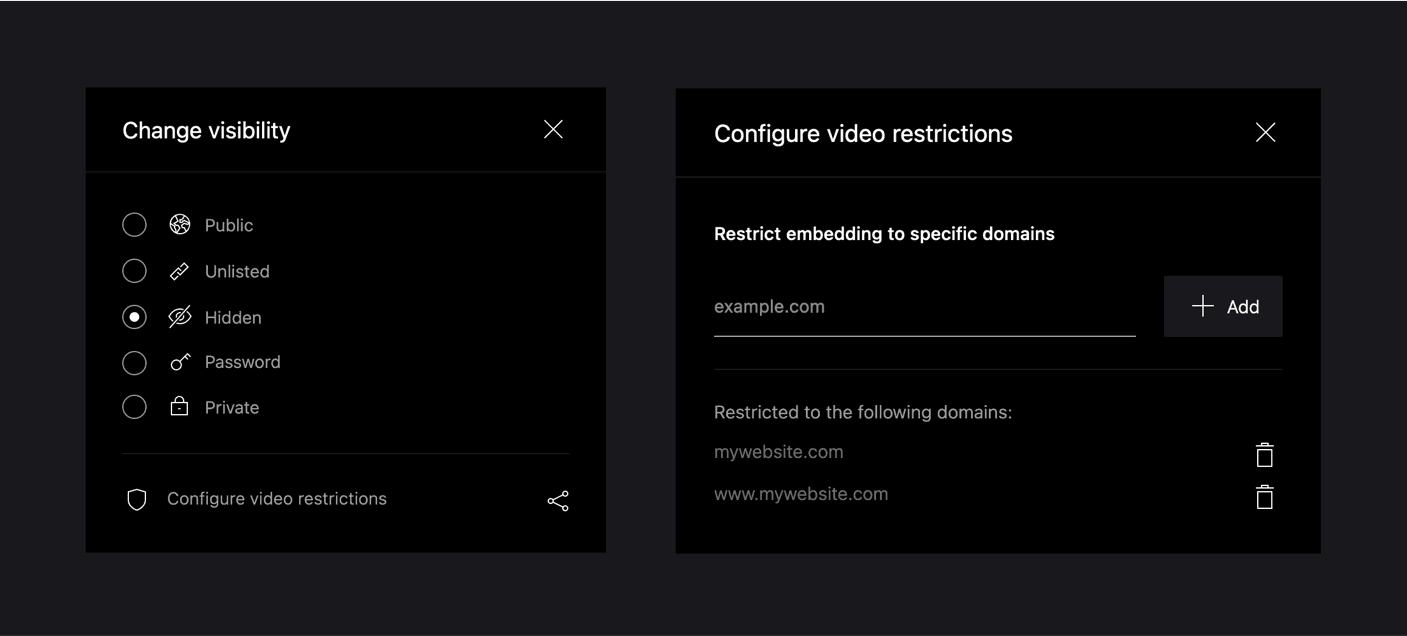Click the crossed-out eye Hidden icon
The image size is (1407, 636).
[x=180, y=317]
